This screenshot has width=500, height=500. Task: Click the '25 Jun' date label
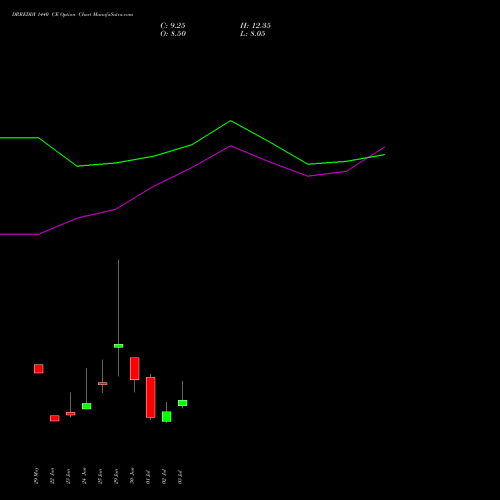coord(100,476)
